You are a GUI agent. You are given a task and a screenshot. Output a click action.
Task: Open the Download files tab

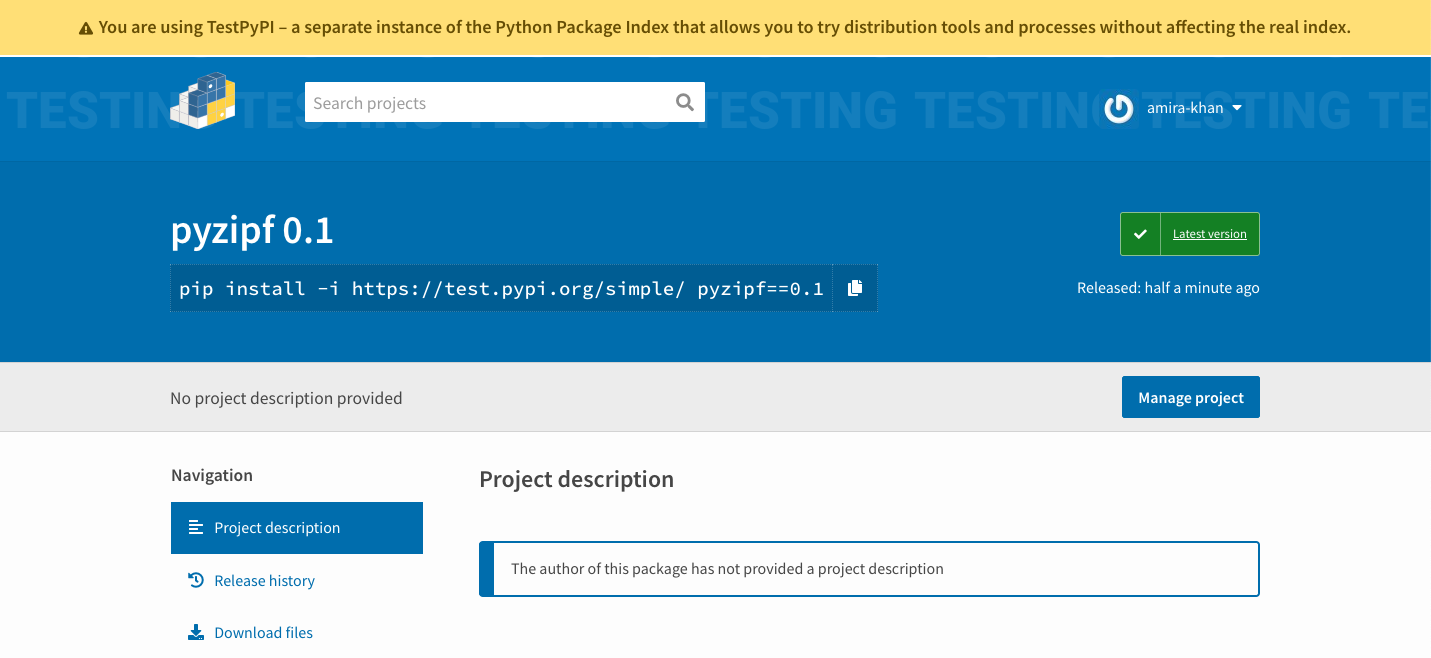(x=297, y=632)
